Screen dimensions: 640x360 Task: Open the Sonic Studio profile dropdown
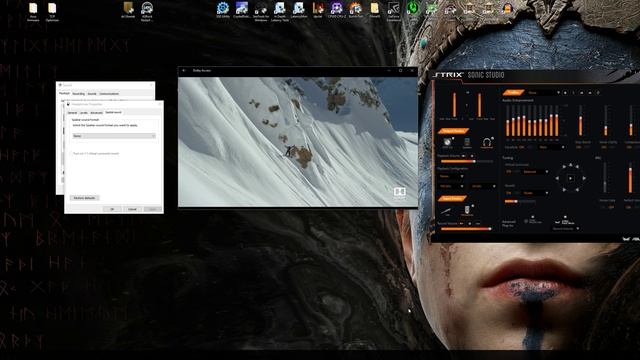pyautogui.click(x=544, y=93)
